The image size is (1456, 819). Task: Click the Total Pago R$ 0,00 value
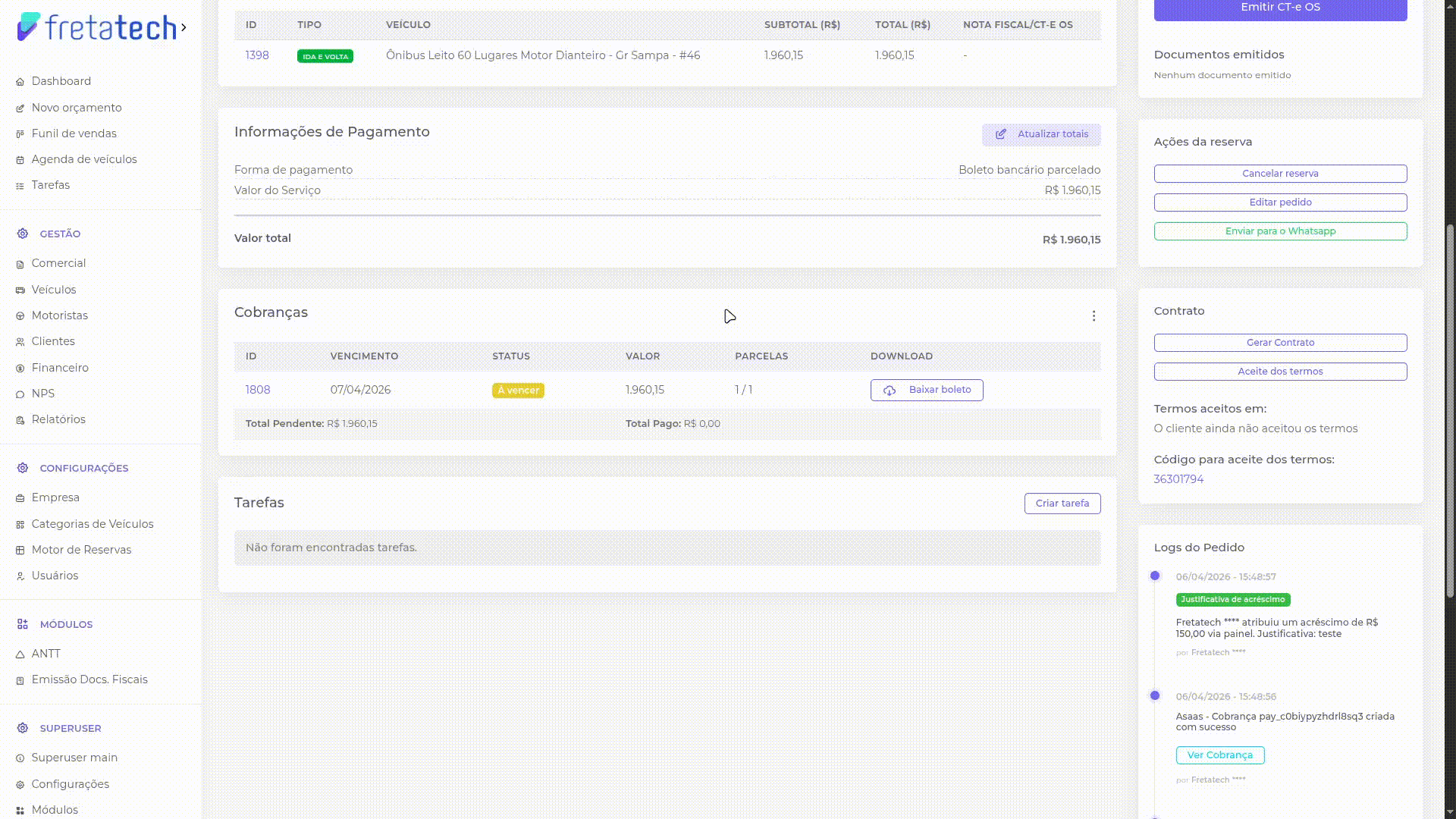(701, 424)
